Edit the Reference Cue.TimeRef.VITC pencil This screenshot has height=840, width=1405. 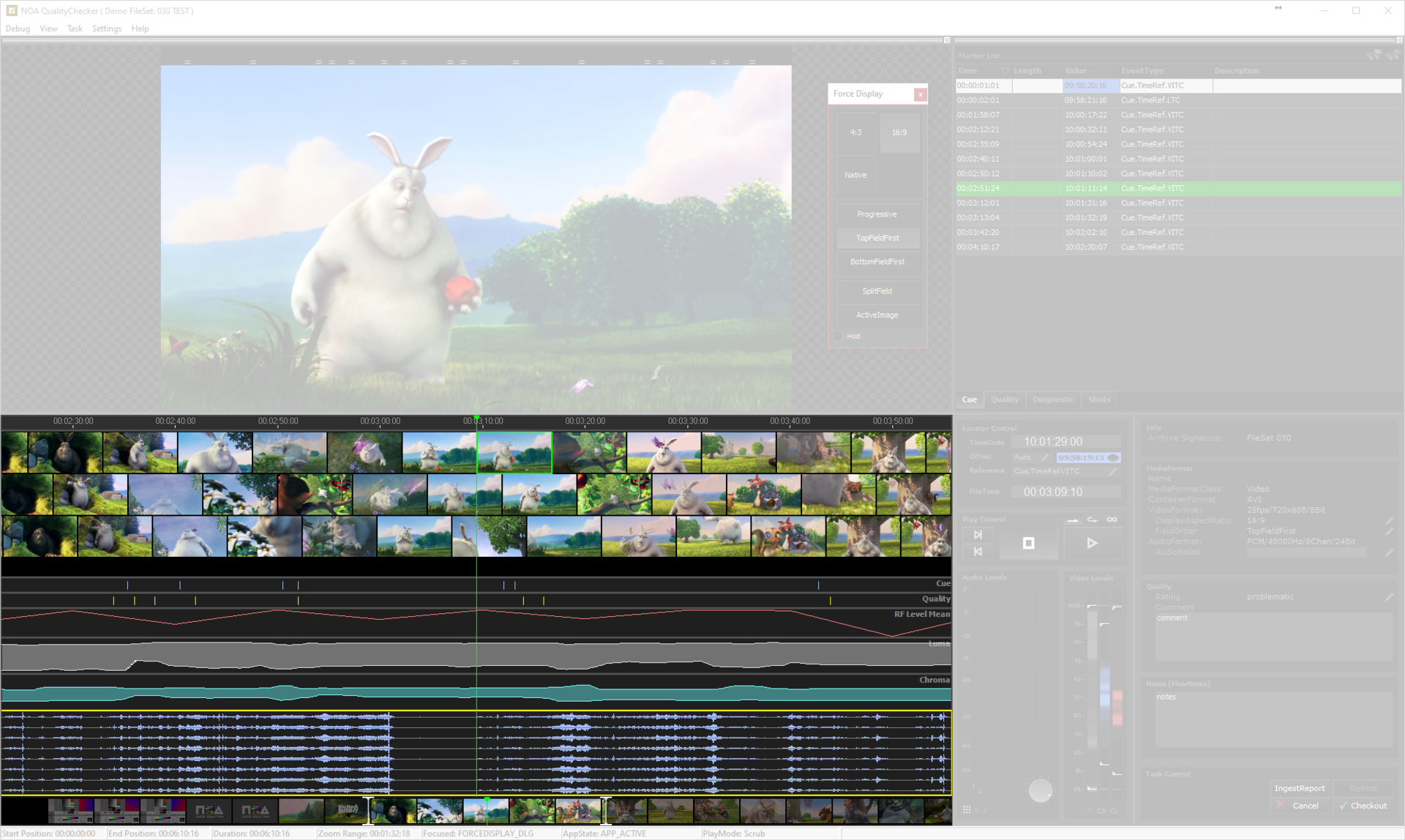1113,472
